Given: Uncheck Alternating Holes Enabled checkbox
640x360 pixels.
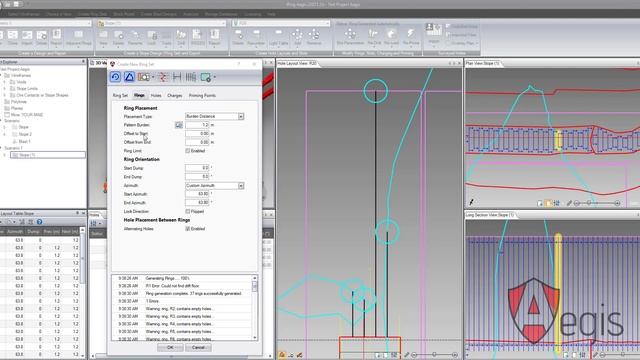Looking at the screenshot, I should (188, 229).
